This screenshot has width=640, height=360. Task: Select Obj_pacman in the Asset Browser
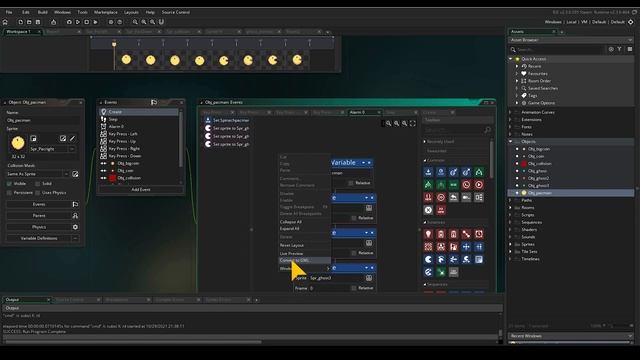tap(571, 193)
